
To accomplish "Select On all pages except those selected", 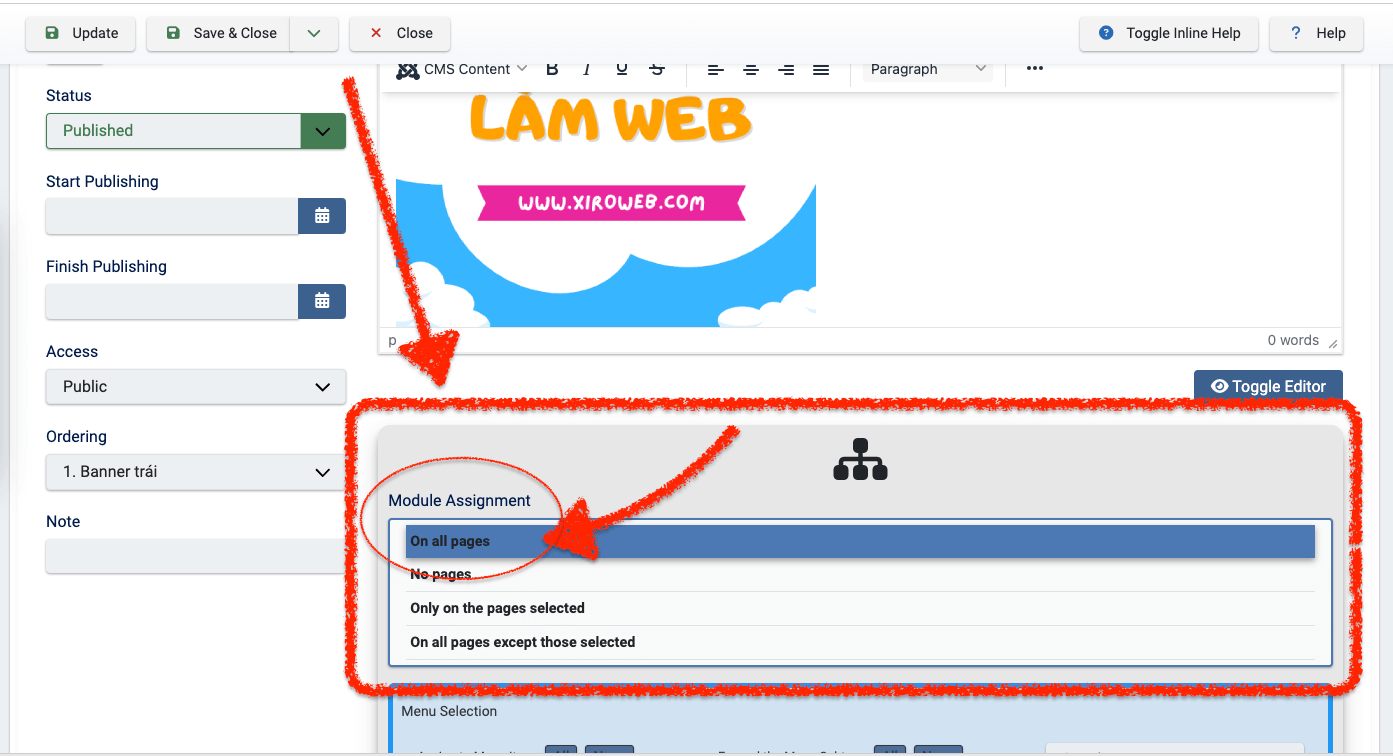I will [860, 642].
